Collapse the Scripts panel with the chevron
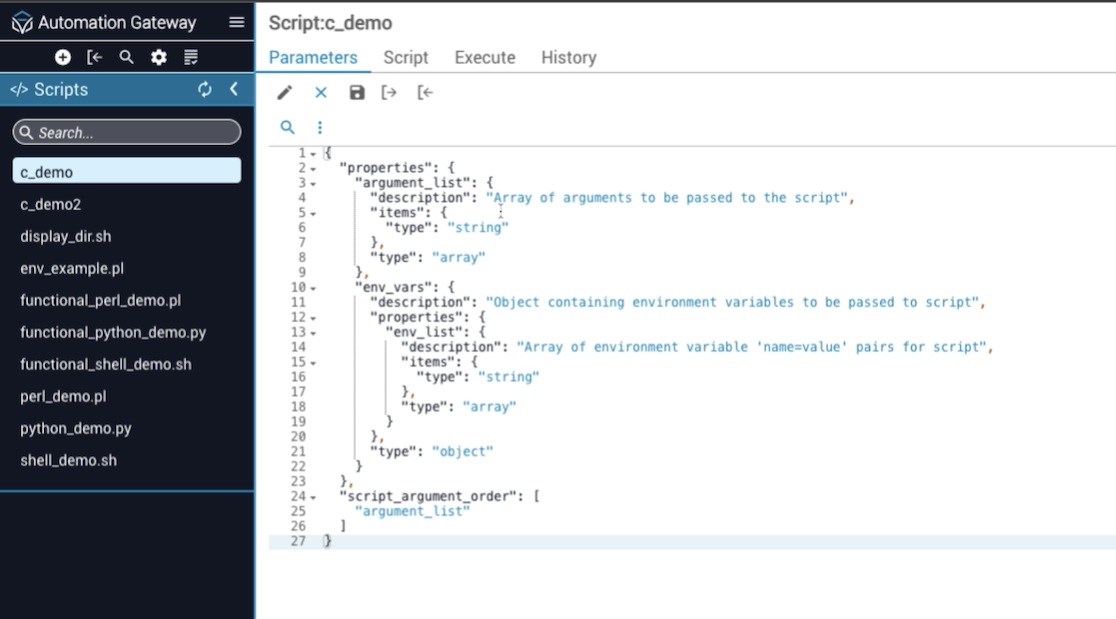 234,89
